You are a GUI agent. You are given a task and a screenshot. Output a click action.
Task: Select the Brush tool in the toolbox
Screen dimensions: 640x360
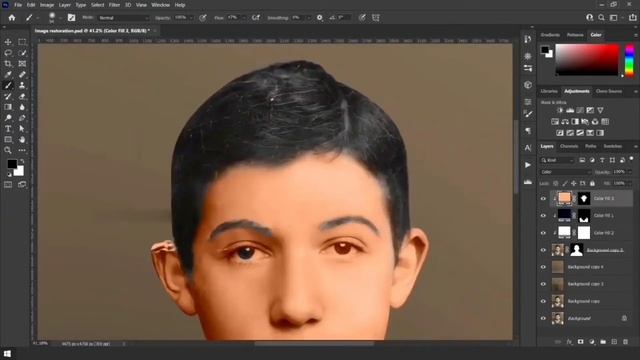click(8, 85)
